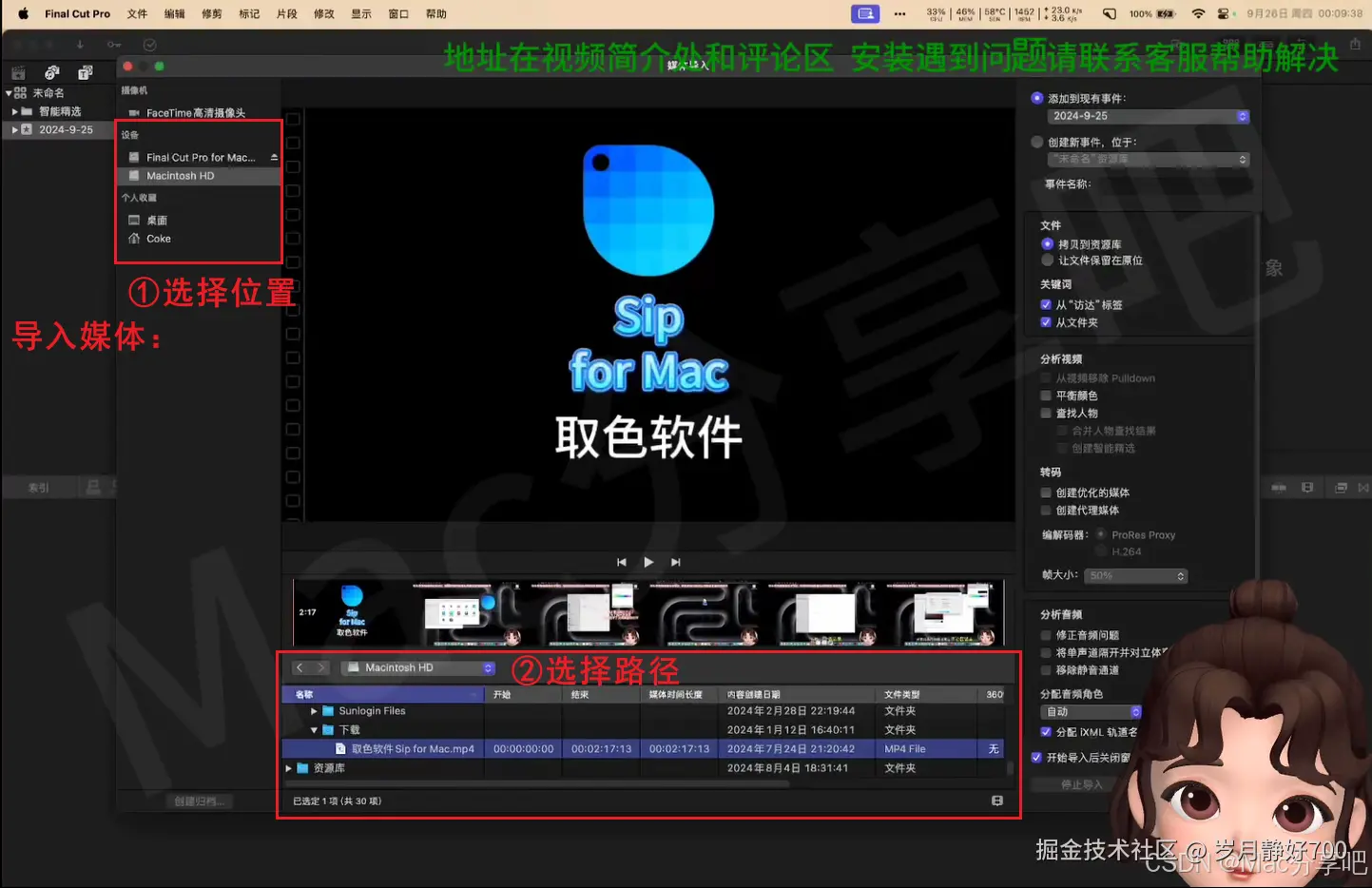The image size is (1372, 888).
Task: Select the 让文件保留在原位 radio option
Action: pyautogui.click(x=1047, y=260)
